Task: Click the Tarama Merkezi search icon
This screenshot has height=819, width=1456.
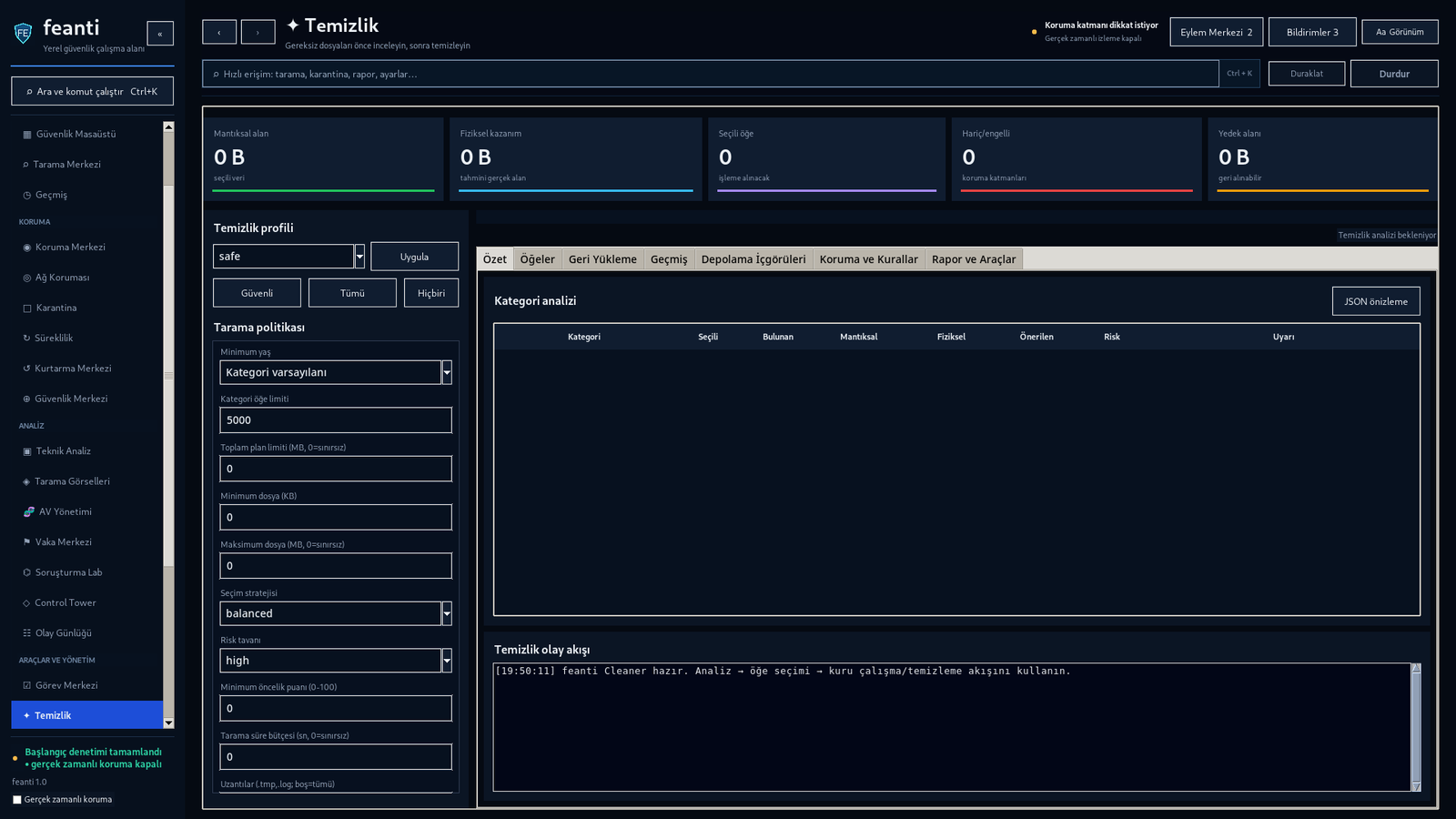Action: coord(25,165)
